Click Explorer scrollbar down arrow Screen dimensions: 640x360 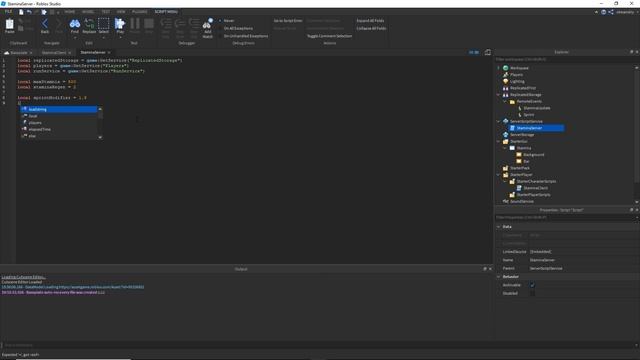coord(637,202)
